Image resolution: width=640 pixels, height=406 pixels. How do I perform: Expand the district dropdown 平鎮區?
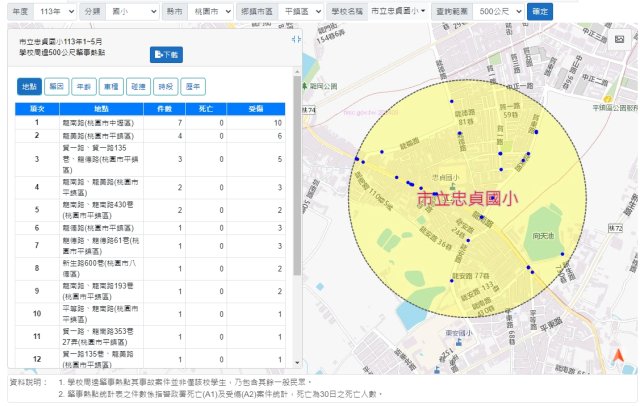pyautogui.click(x=300, y=10)
